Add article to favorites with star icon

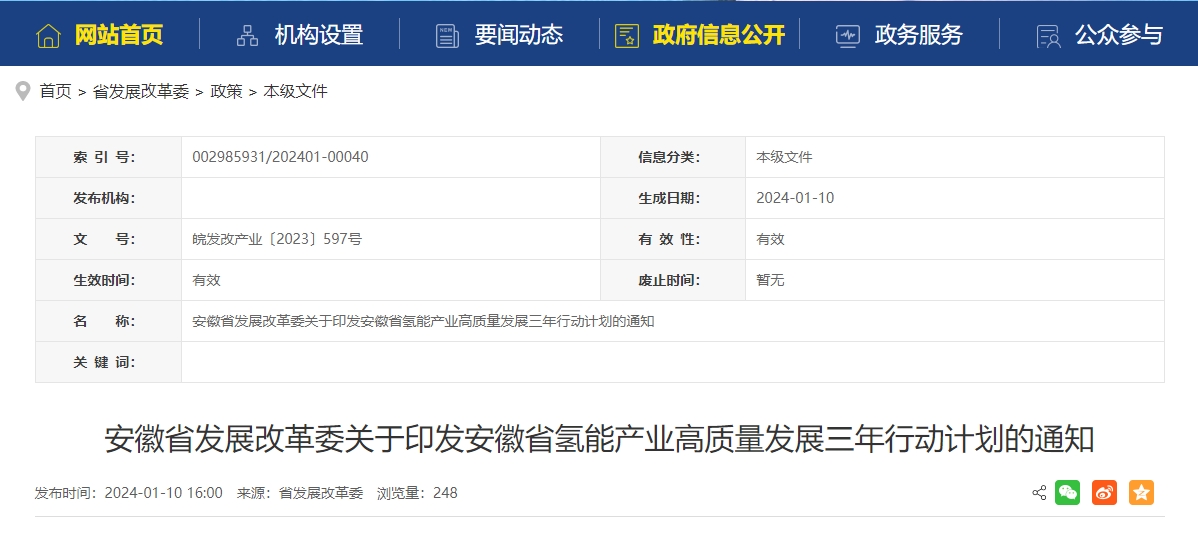pos(1141,492)
